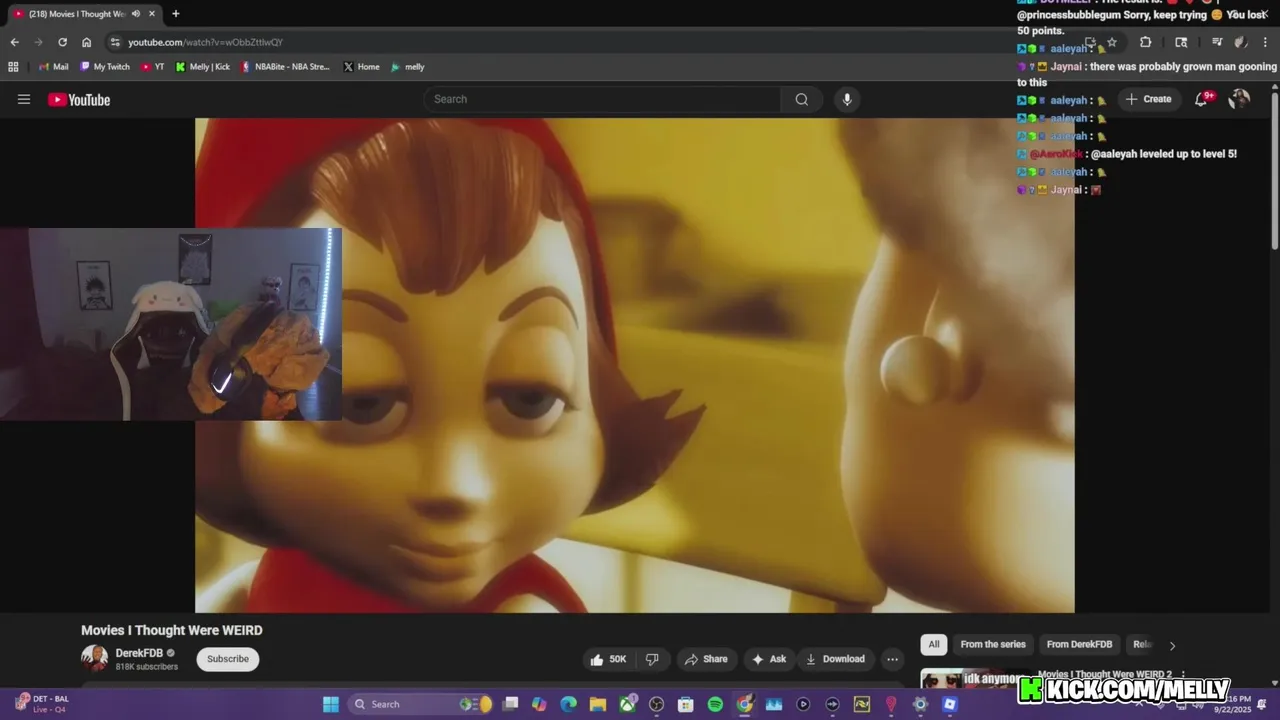Open the Melly | Kick bookmark
Image resolution: width=1280 pixels, height=720 pixels.
point(202,67)
